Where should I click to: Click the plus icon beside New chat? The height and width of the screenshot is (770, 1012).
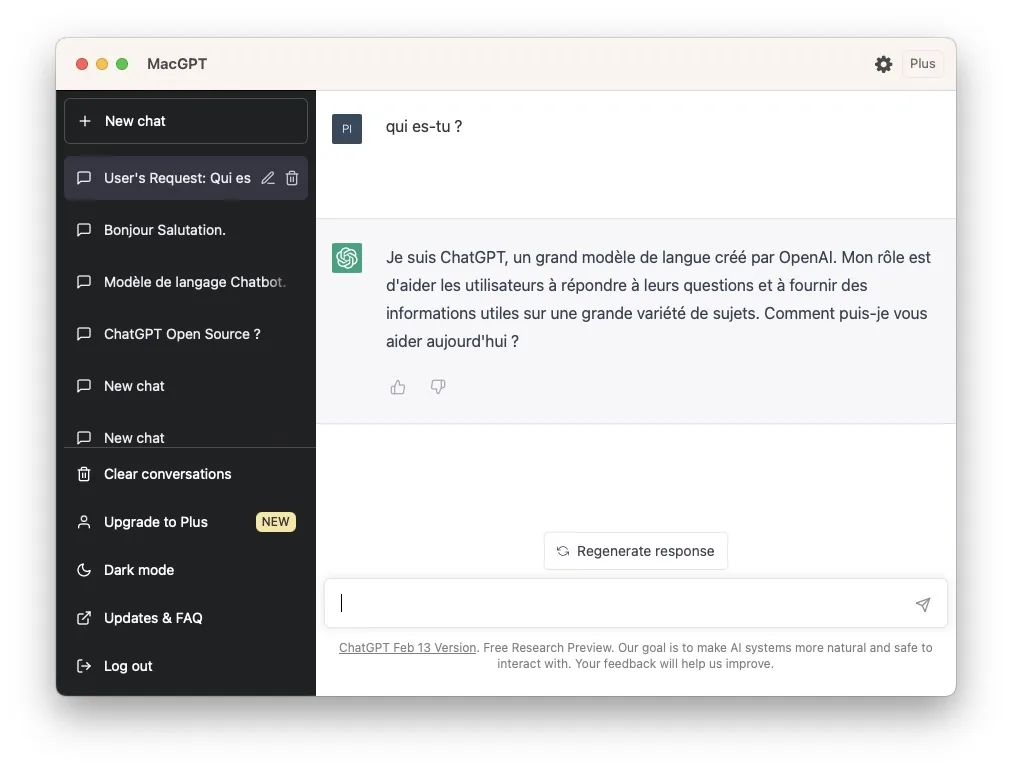tap(85, 121)
